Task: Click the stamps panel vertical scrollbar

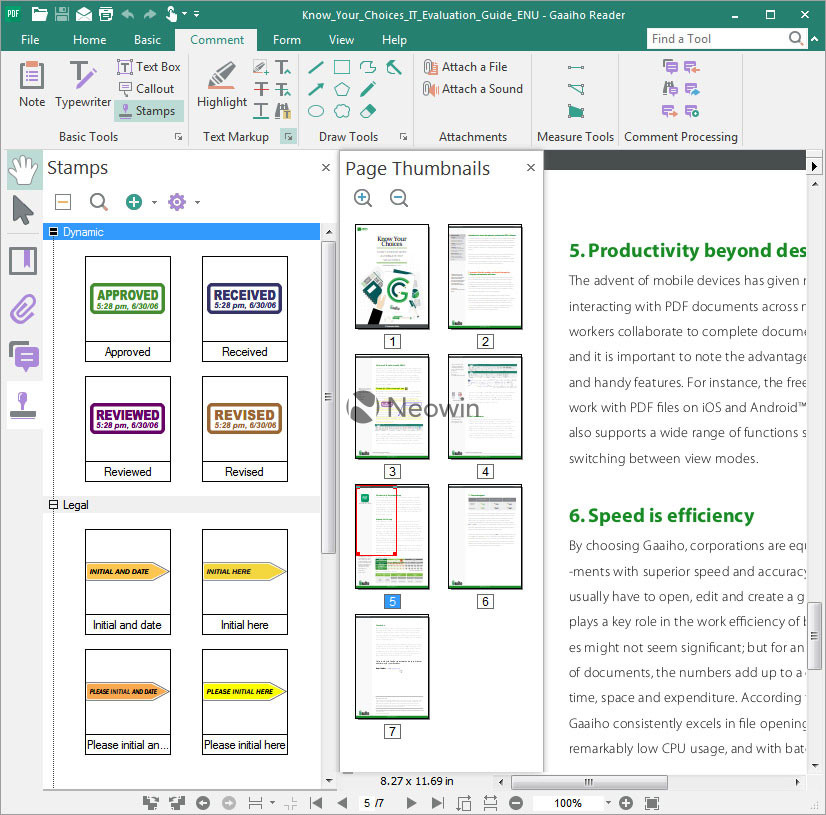Action: click(x=329, y=398)
